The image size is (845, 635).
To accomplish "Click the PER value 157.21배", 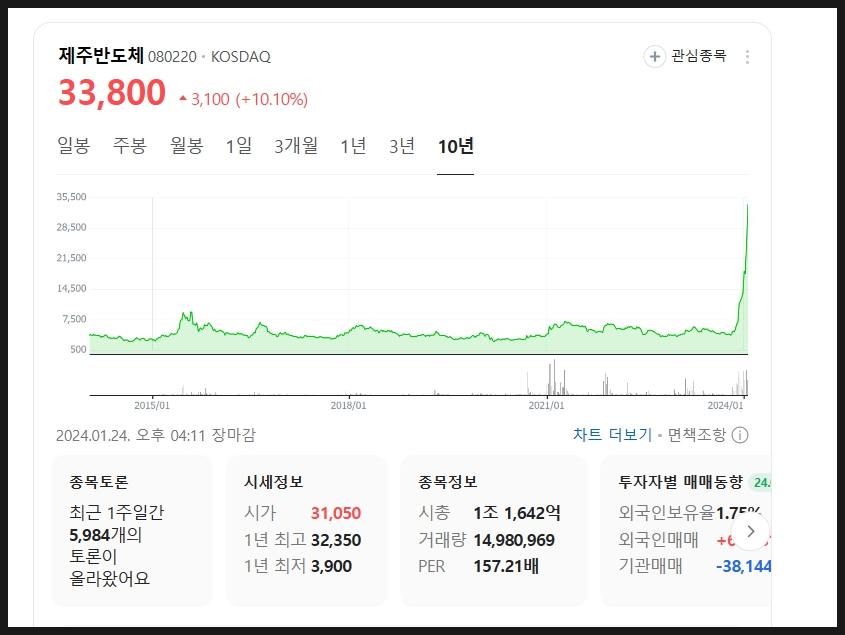I will (506, 567).
